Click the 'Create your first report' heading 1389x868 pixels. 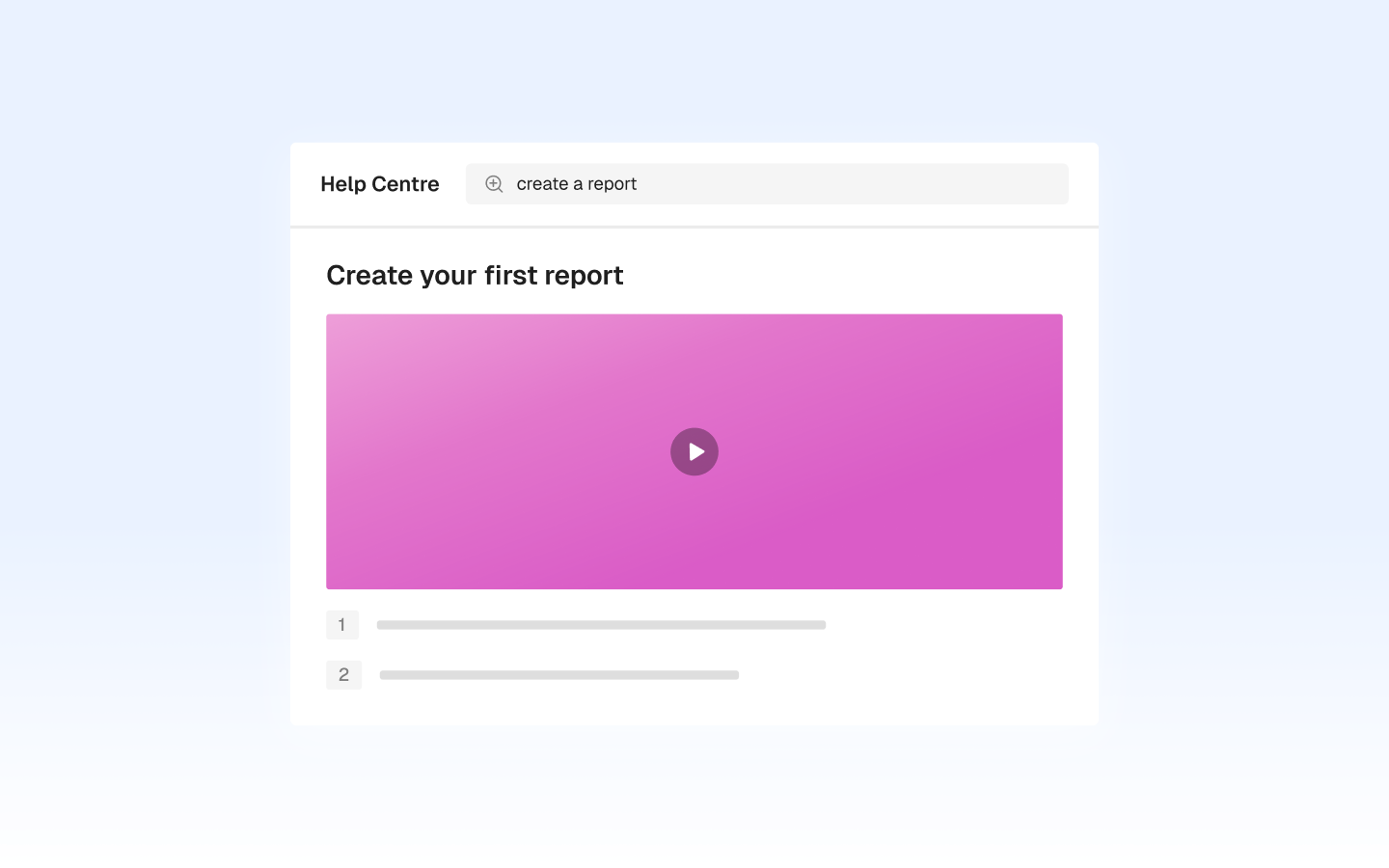[475, 276]
